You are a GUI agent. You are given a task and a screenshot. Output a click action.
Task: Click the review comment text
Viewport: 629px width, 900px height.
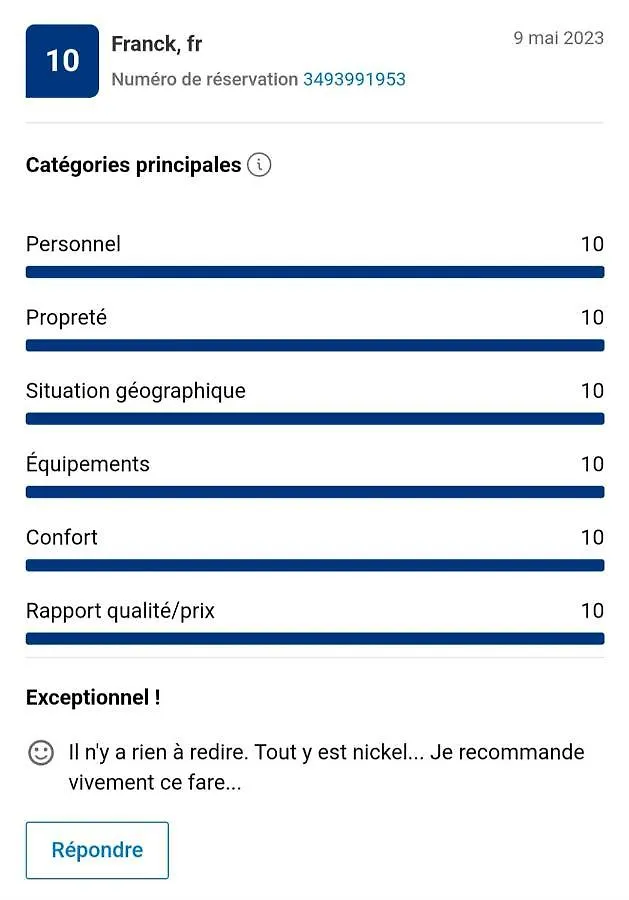(327, 767)
